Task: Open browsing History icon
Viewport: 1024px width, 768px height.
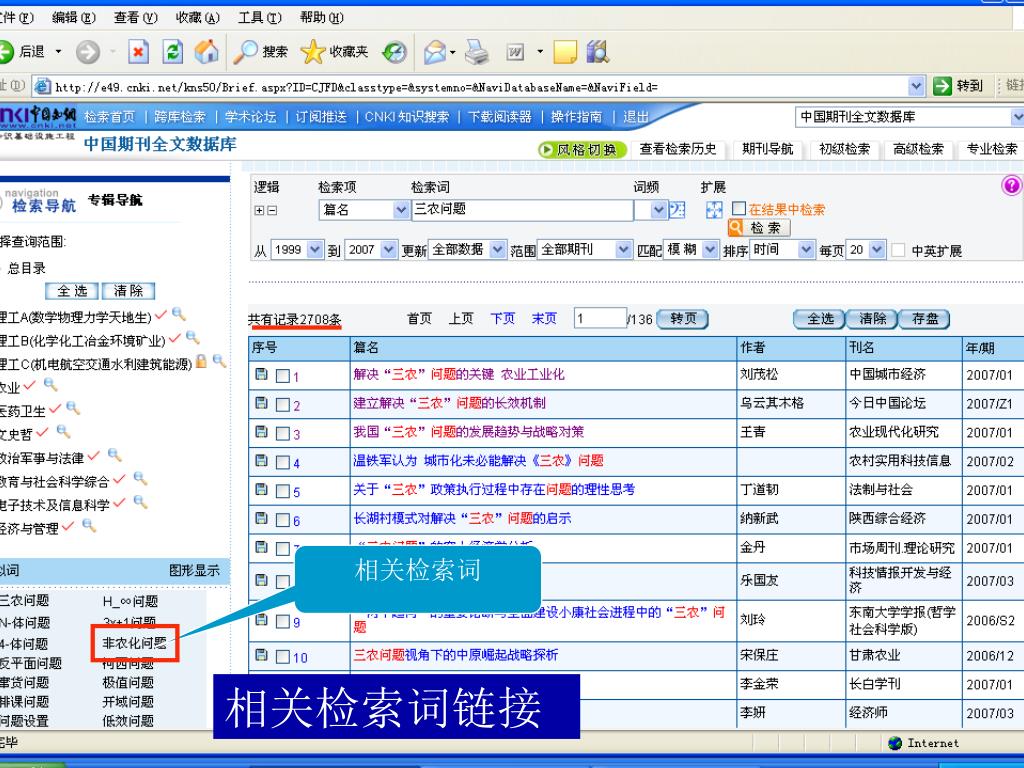Action: [394, 52]
